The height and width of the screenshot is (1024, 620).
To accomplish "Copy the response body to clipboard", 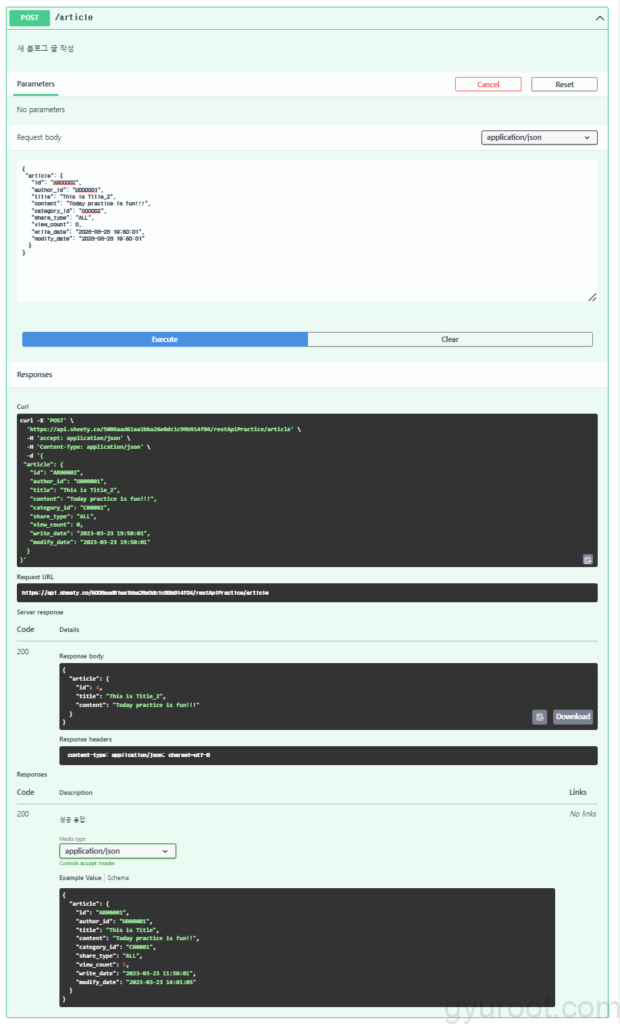I will 539,717.
